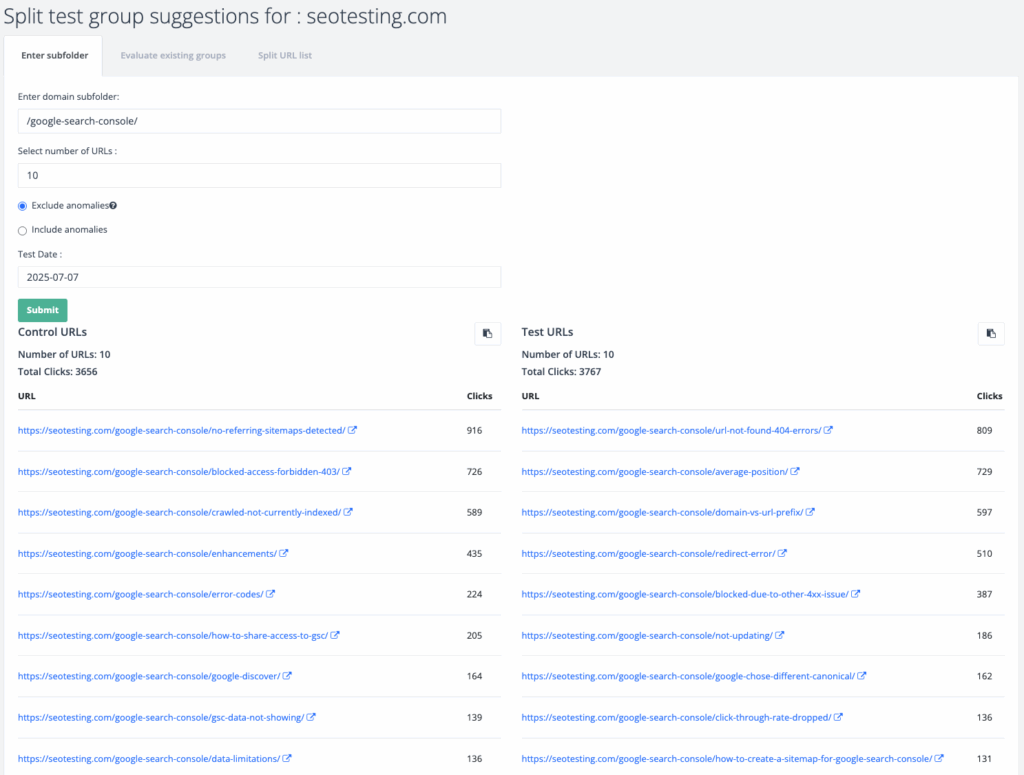Click the Total Clicks: 3767 text
Viewport: 1024px width, 775px height.
(x=561, y=372)
